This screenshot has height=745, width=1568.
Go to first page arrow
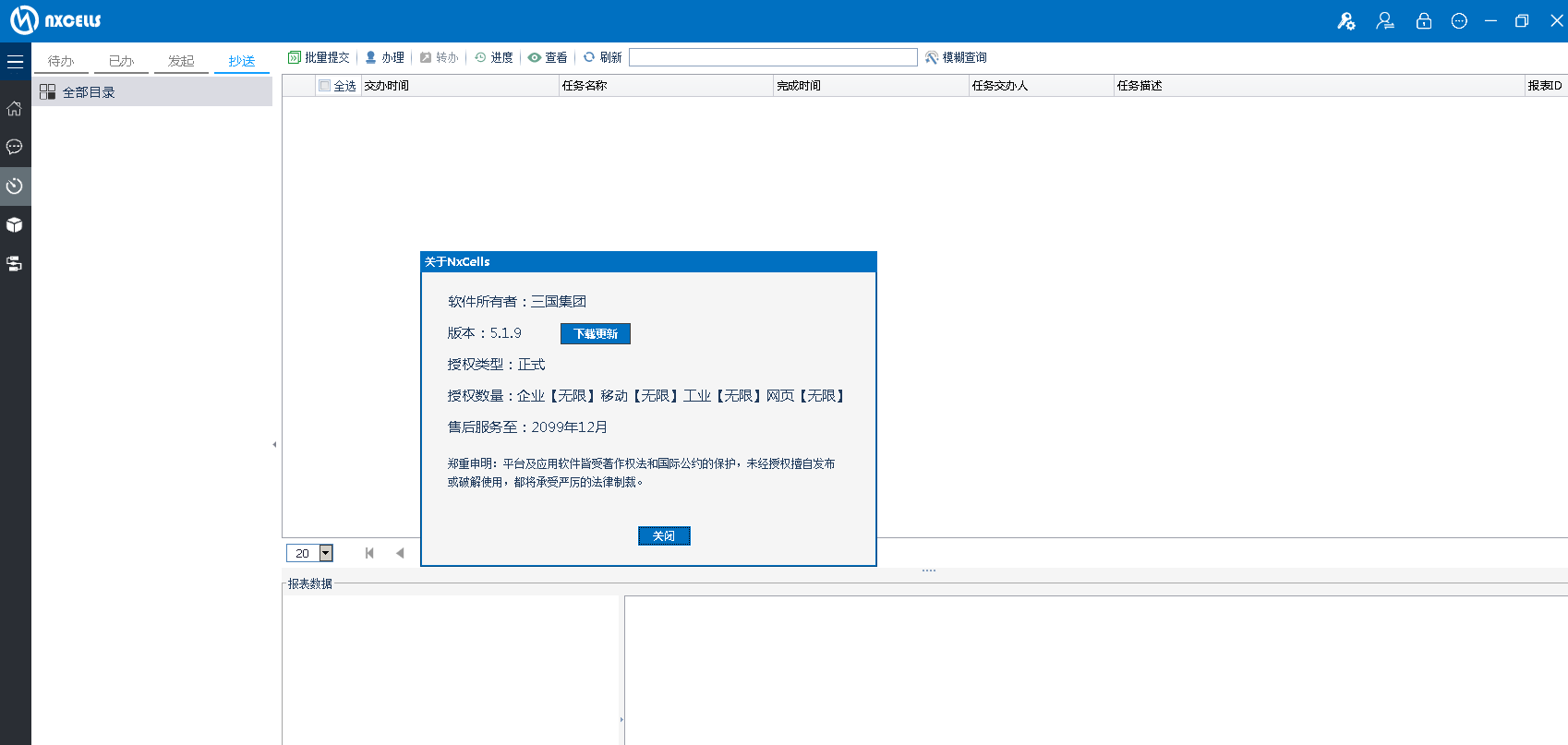click(x=369, y=553)
